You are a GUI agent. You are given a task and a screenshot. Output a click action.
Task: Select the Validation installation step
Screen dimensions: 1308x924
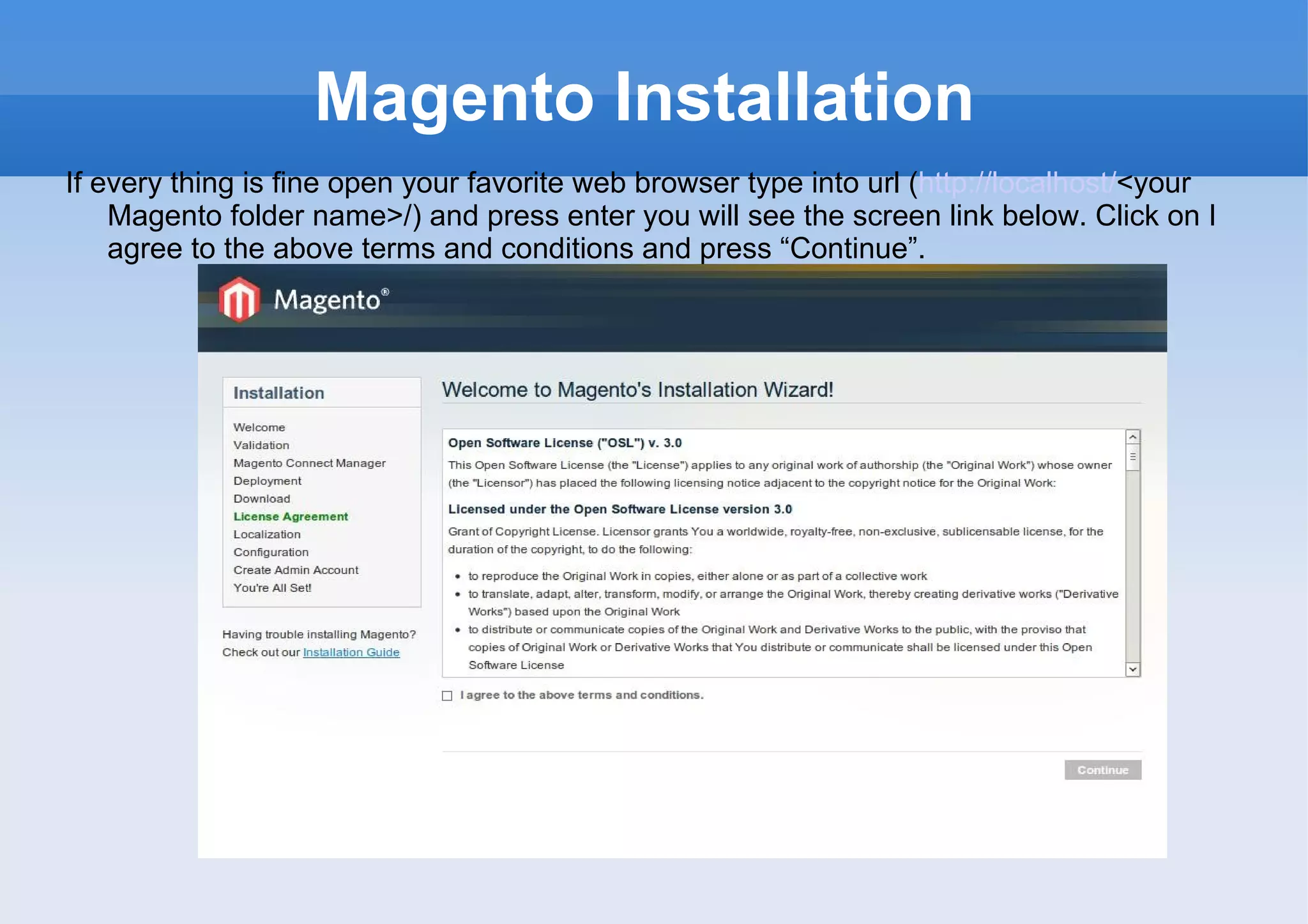pyautogui.click(x=261, y=445)
